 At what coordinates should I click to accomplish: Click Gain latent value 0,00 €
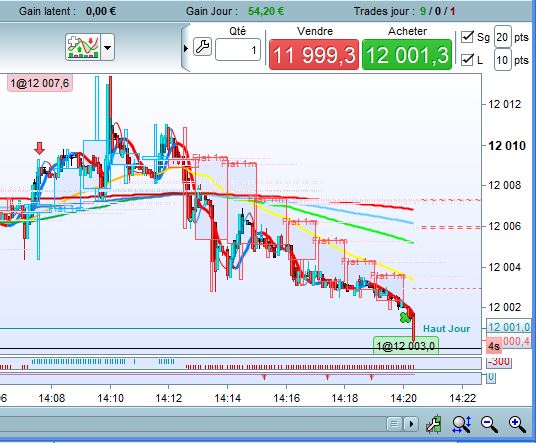pos(101,11)
